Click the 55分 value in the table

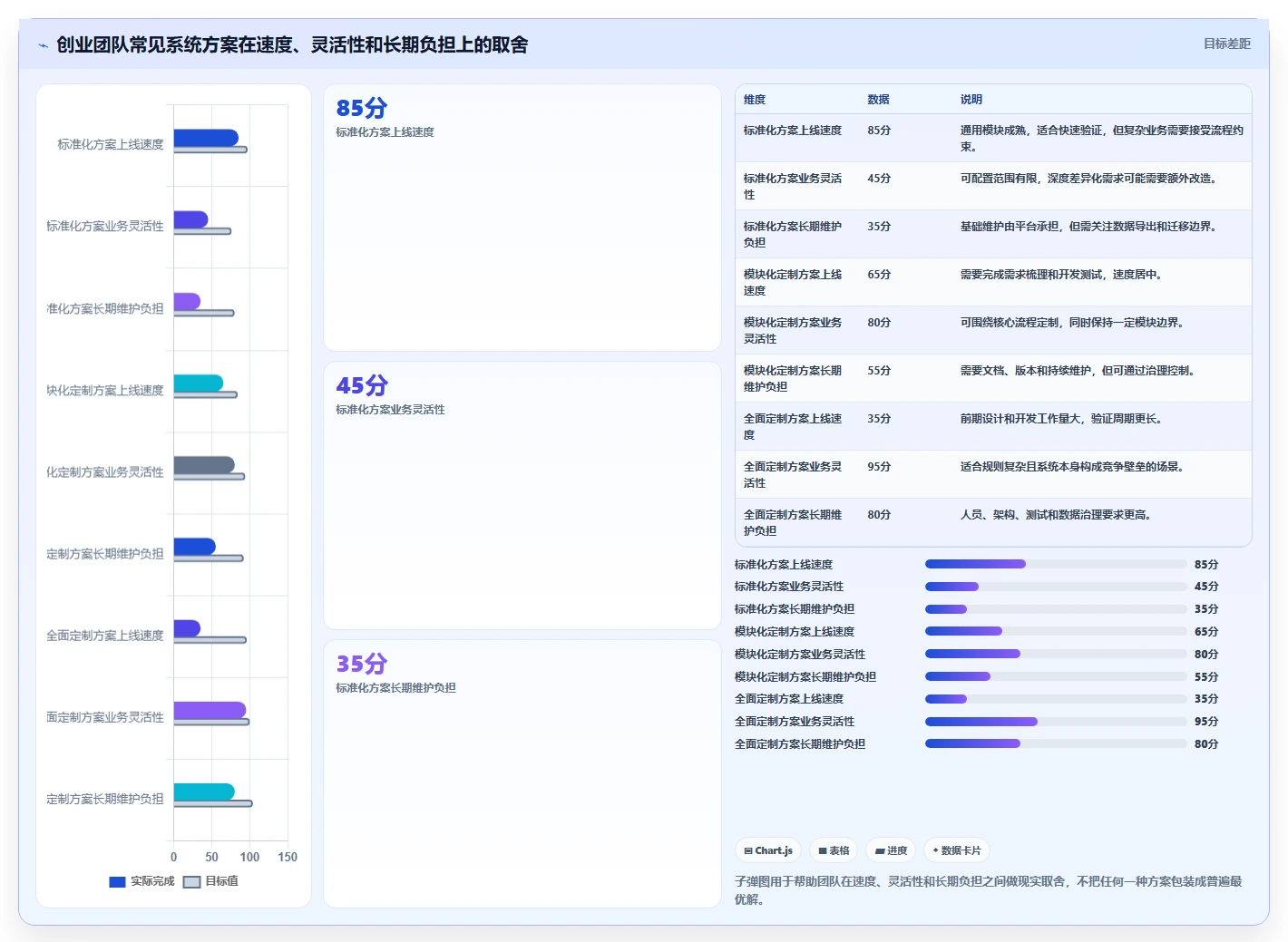(x=879, y=371)
